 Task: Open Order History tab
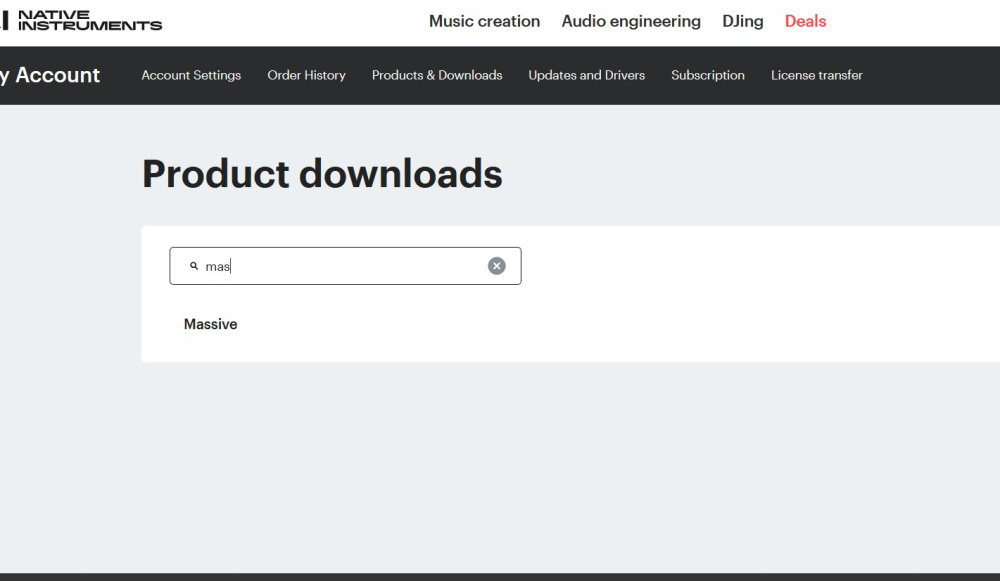coord(306,75)
